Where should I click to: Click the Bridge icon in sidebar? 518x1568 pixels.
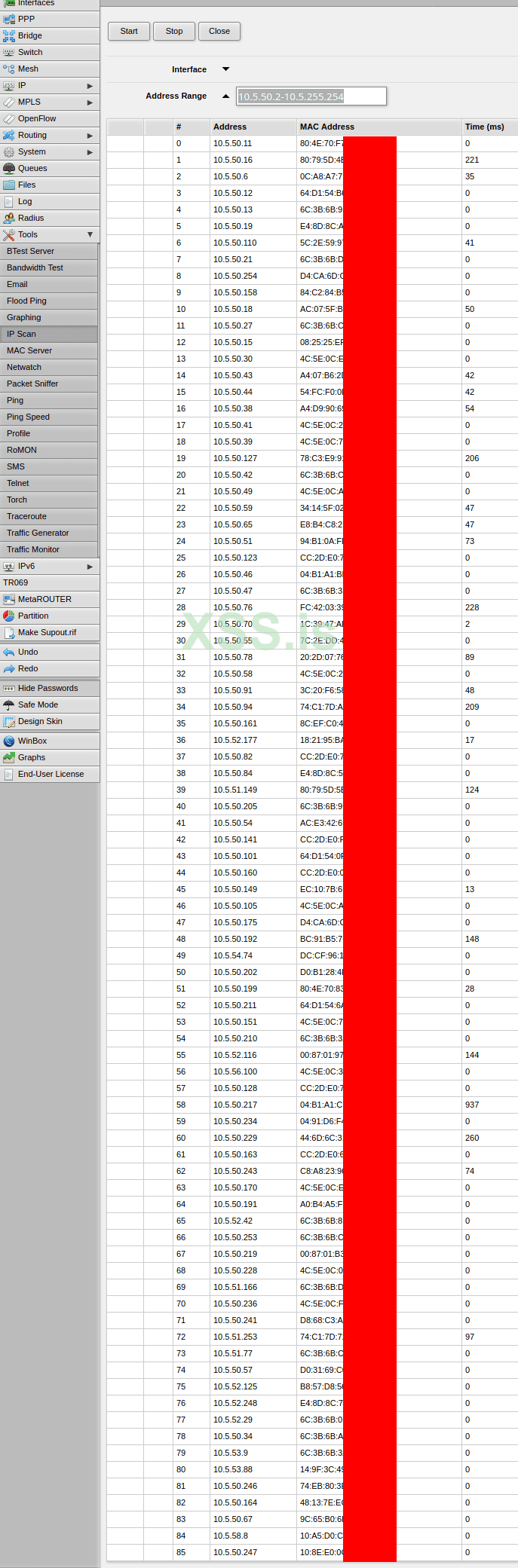point(9,35)
